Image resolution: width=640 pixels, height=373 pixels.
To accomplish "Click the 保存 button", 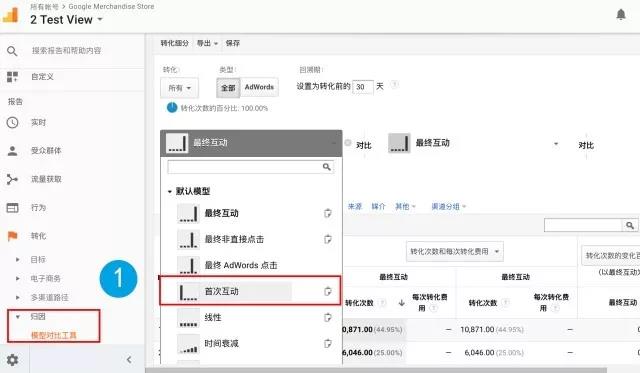I will [x=233, y=43].
